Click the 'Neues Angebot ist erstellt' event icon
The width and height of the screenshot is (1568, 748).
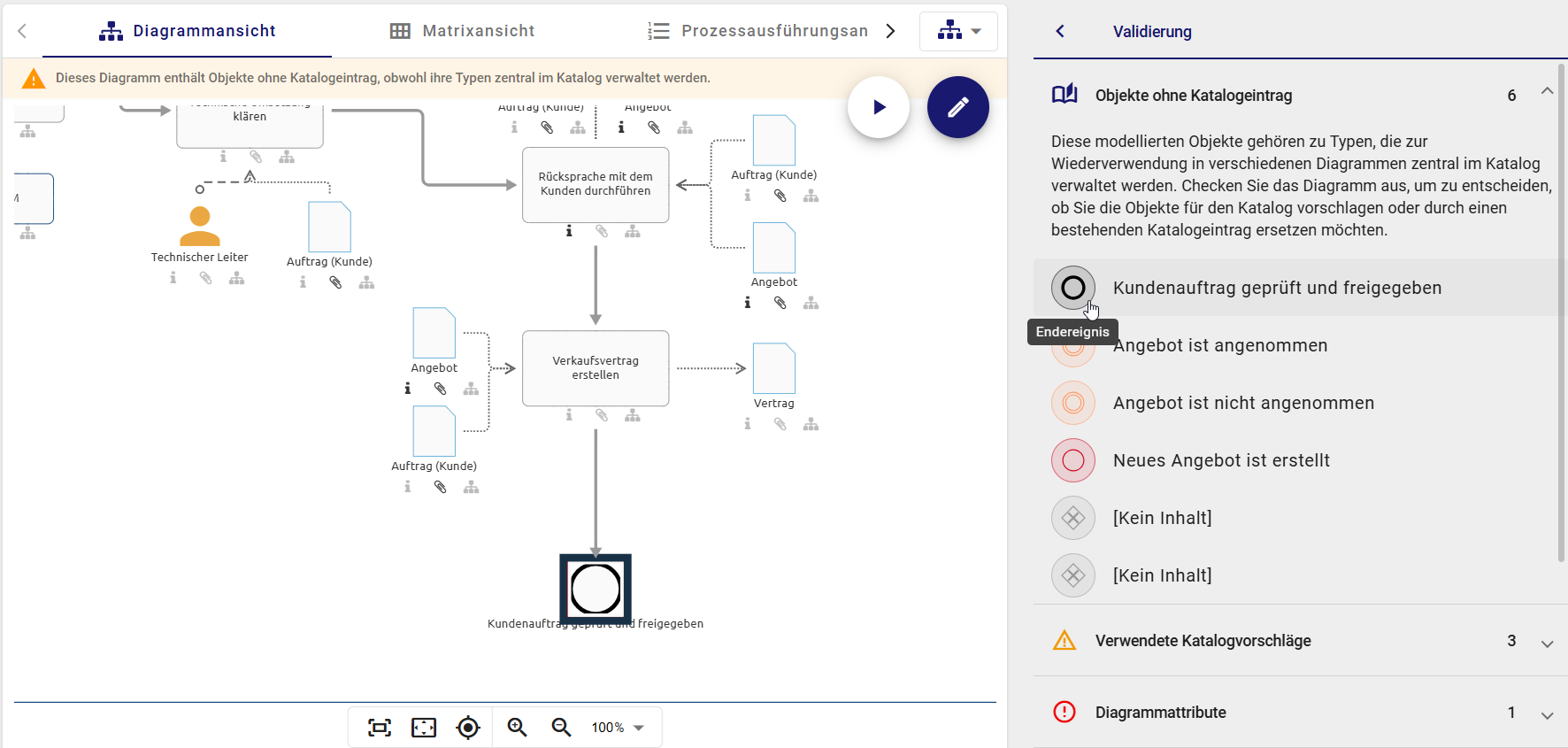(1073, 460)
